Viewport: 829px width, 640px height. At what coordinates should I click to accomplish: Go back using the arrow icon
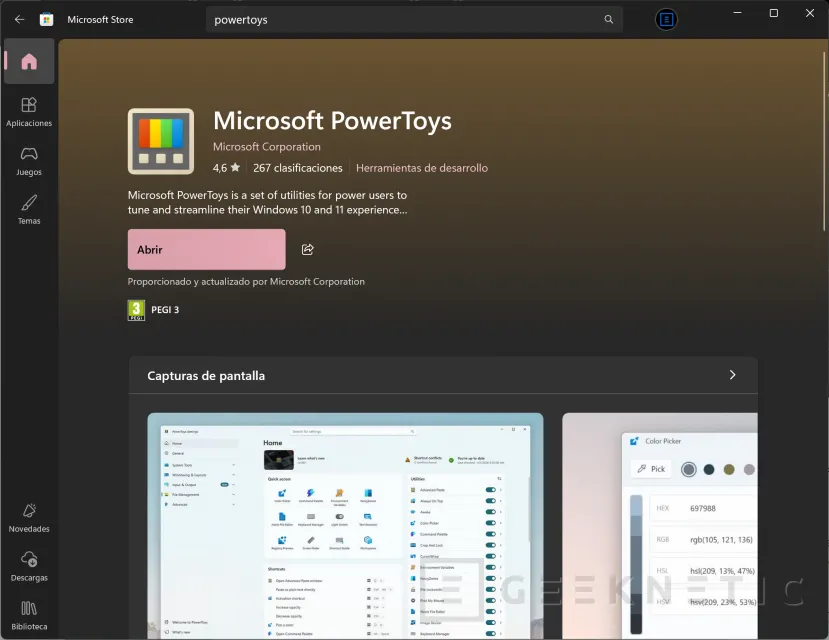(x=20, y=20)
